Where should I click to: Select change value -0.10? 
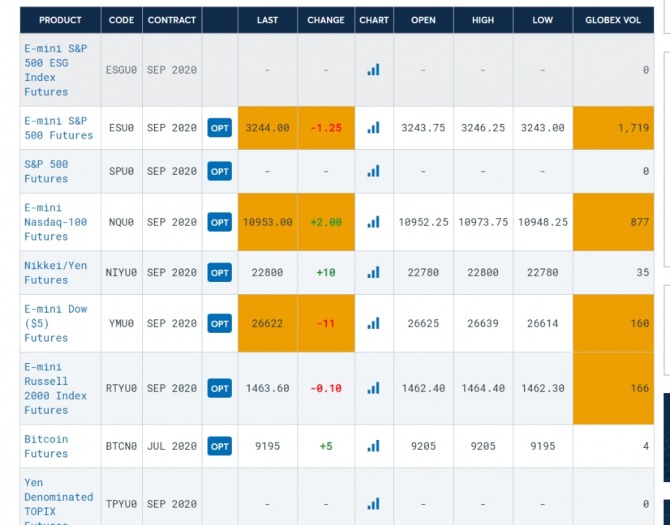(326, 388)
